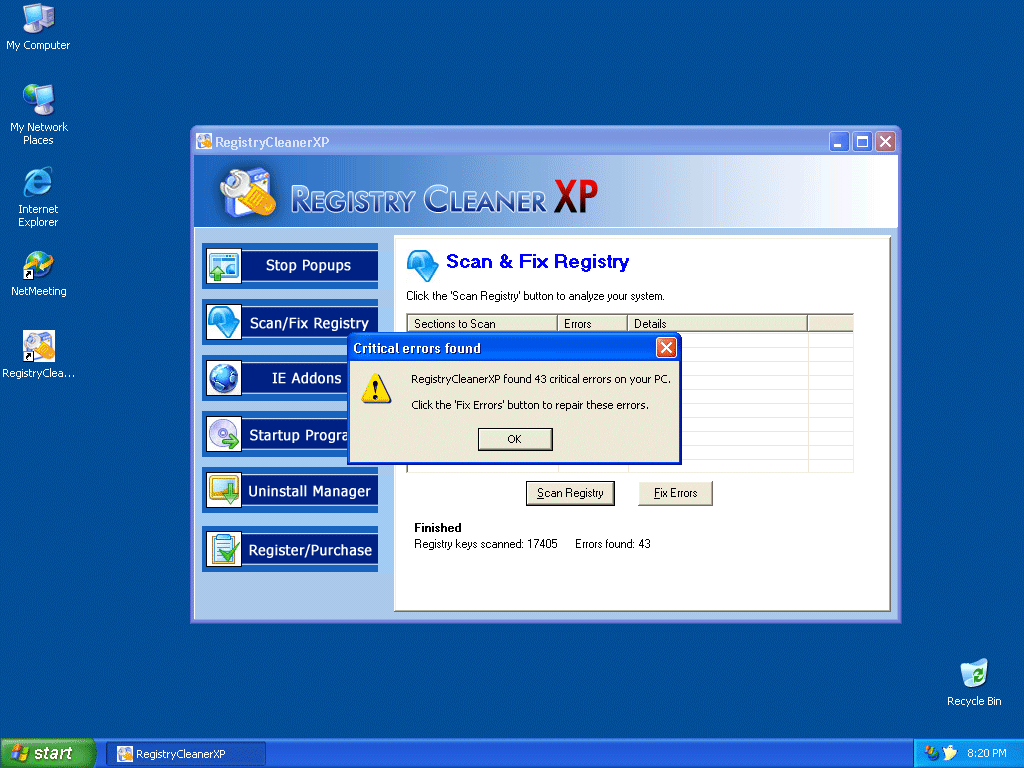Click the Startup Programs disc icon
This screenshot has width=1024, height=768.
click(x=224, y=435)
